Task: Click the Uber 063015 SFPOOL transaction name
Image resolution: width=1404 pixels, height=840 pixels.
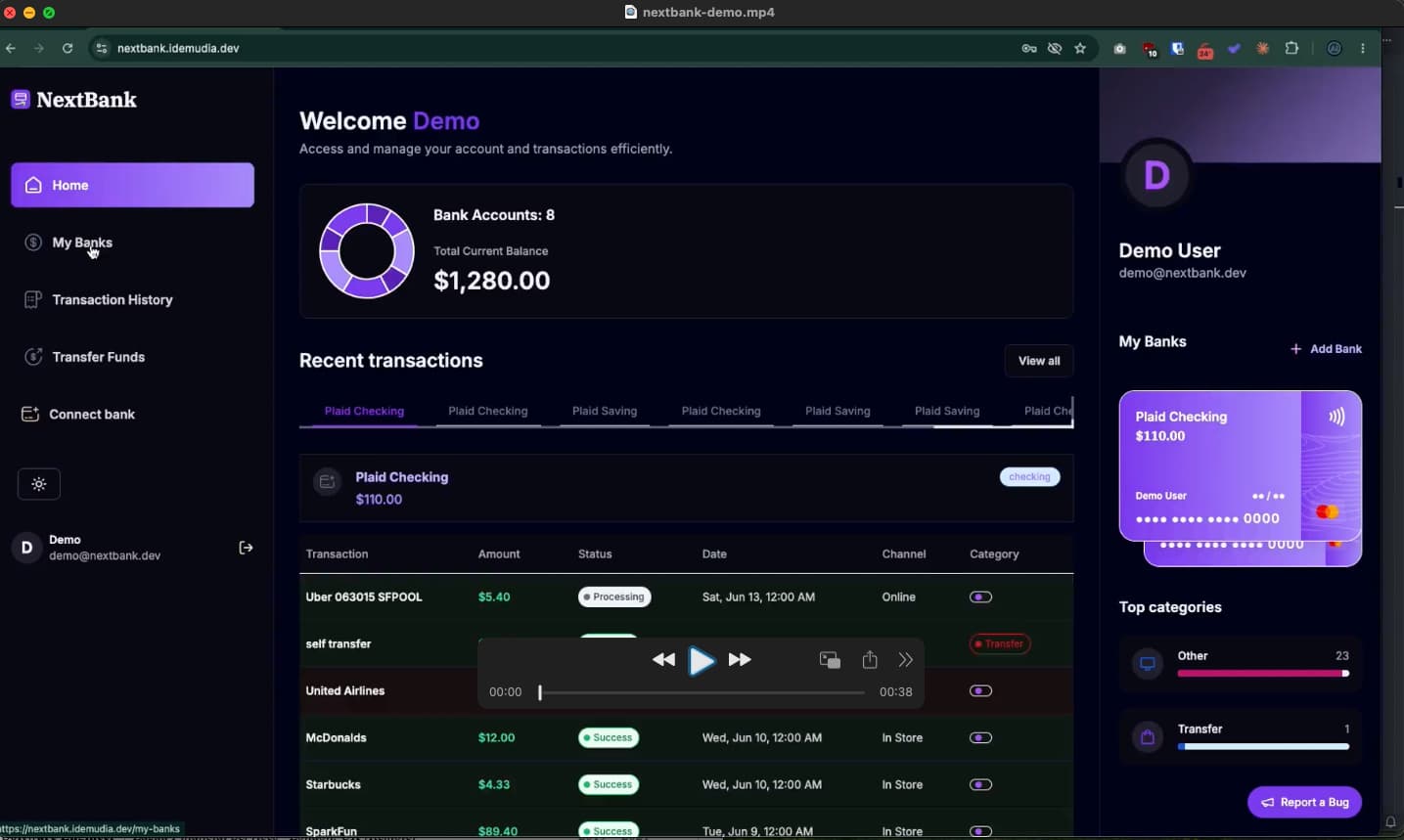Action: point(364,597)
